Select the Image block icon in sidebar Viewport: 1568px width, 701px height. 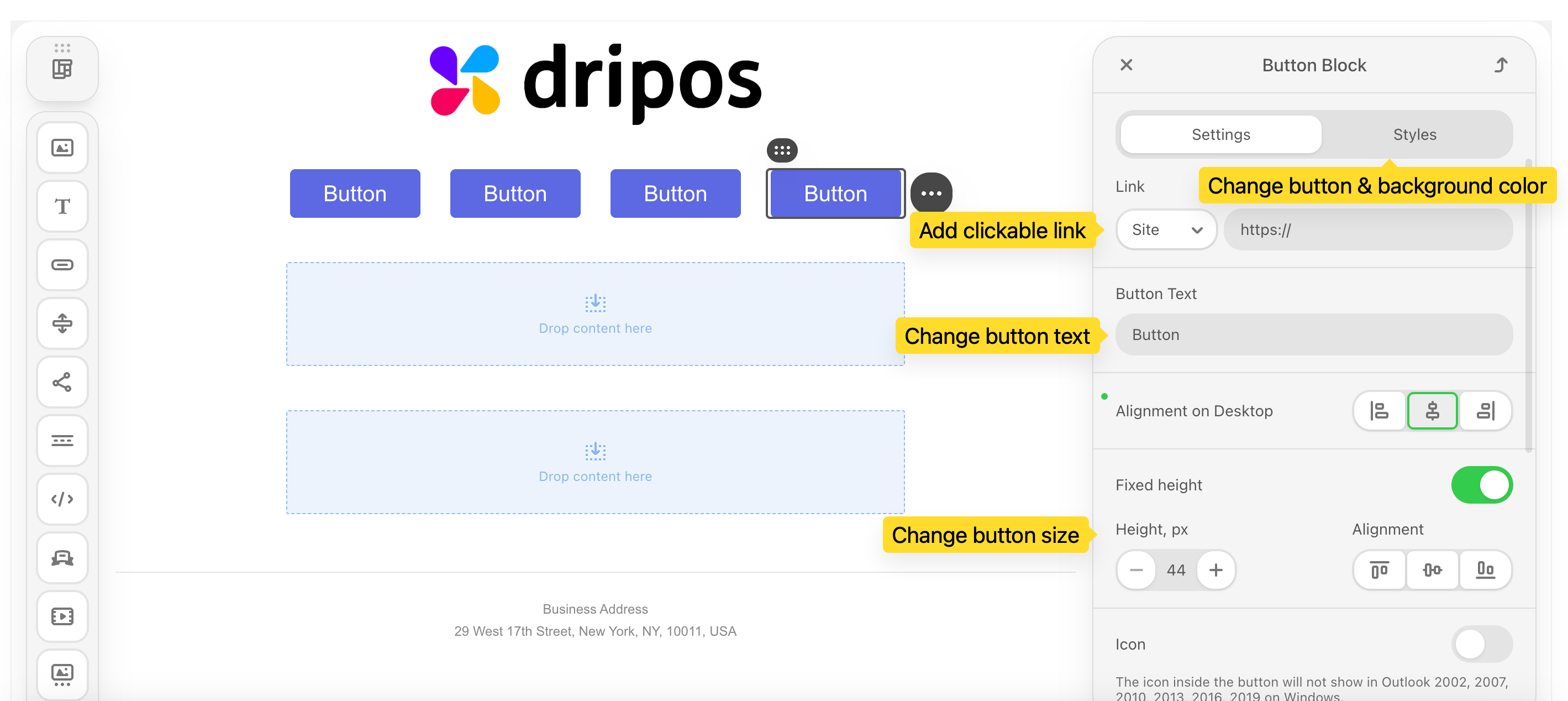[62, 148]
